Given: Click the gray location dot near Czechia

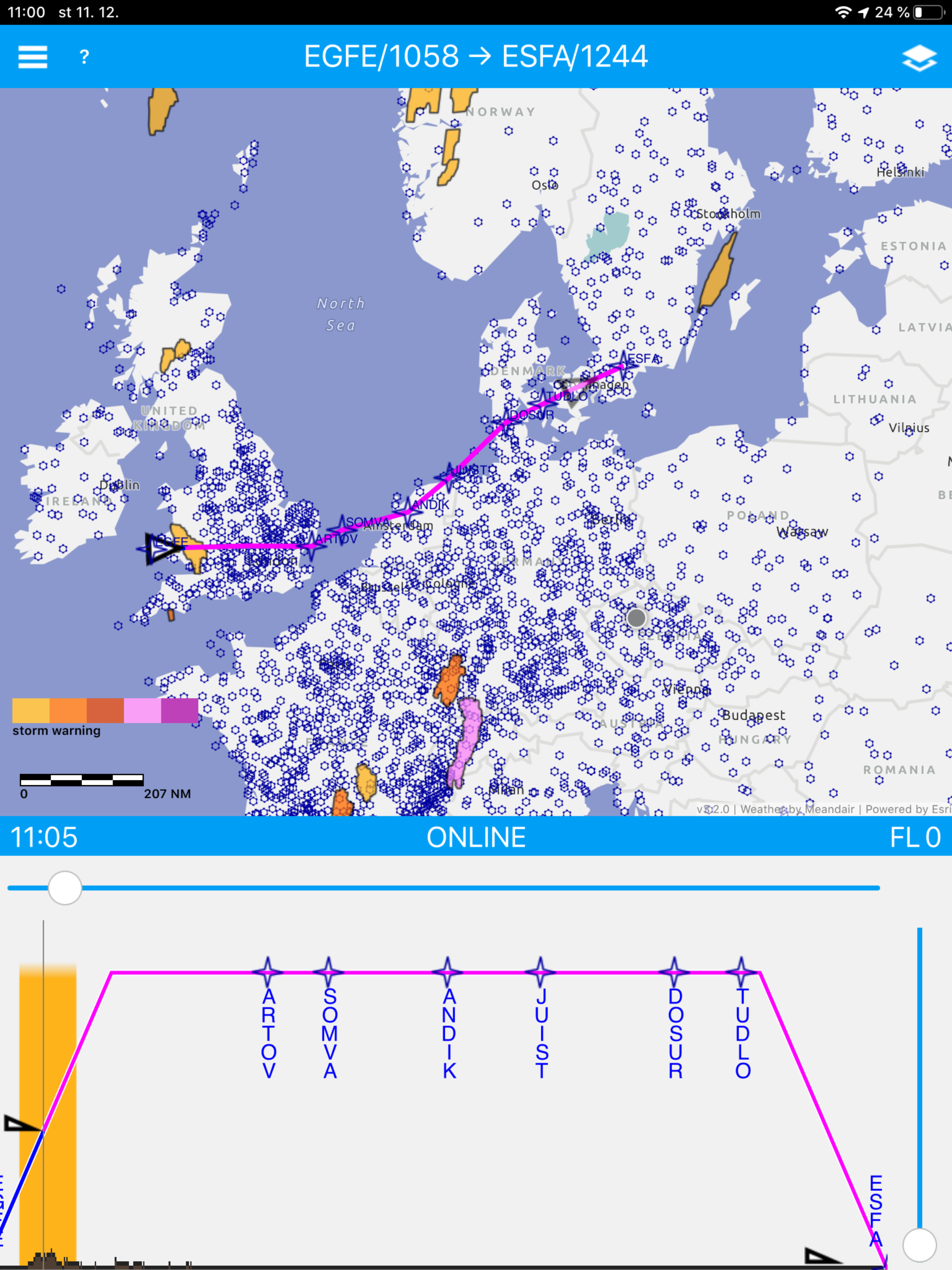Looking at the screenshot, I should click(636, 618).
